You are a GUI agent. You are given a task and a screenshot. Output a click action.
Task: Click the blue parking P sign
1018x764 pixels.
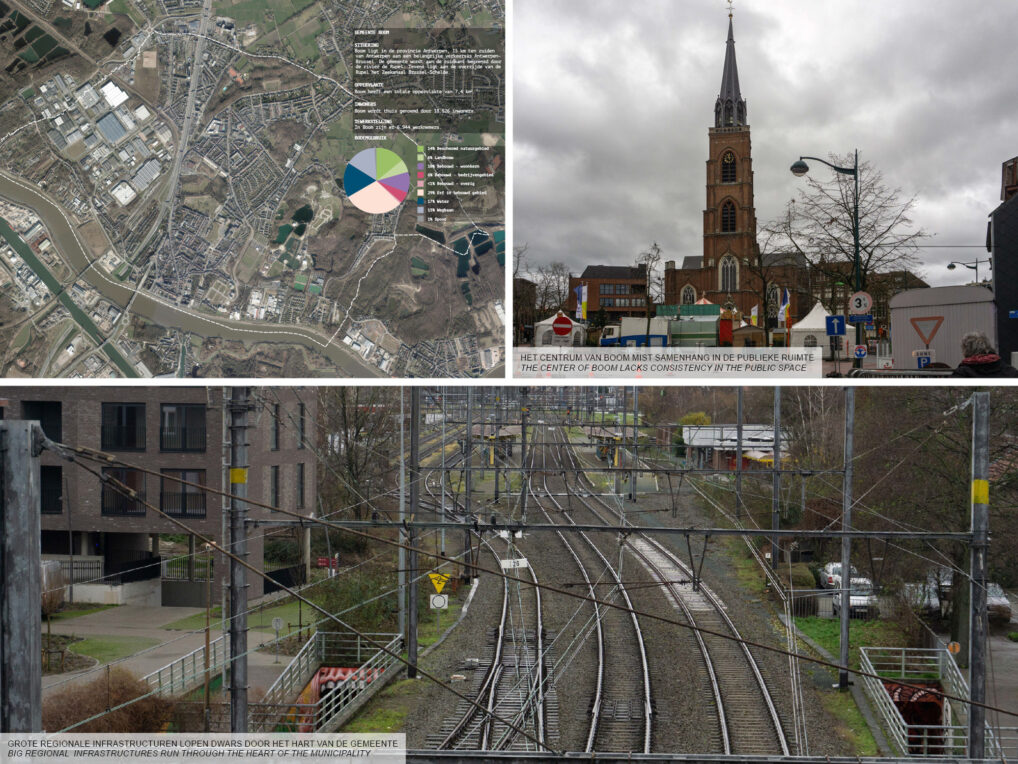(x=923, y=357)
